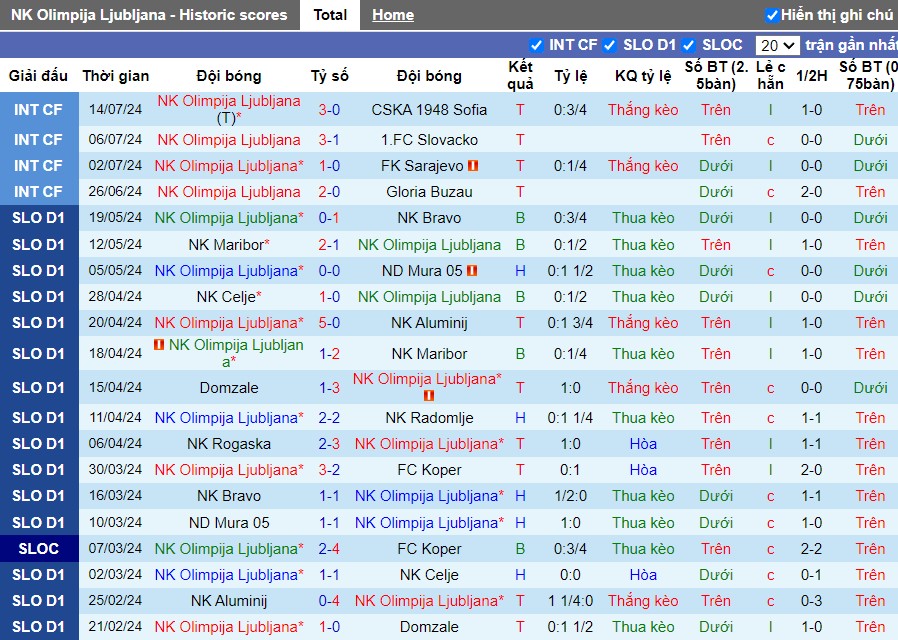Click the 1 1/4:0 odds on 25/02/24
The height and width of the screenshot is (640, 898).
(570, 601)
